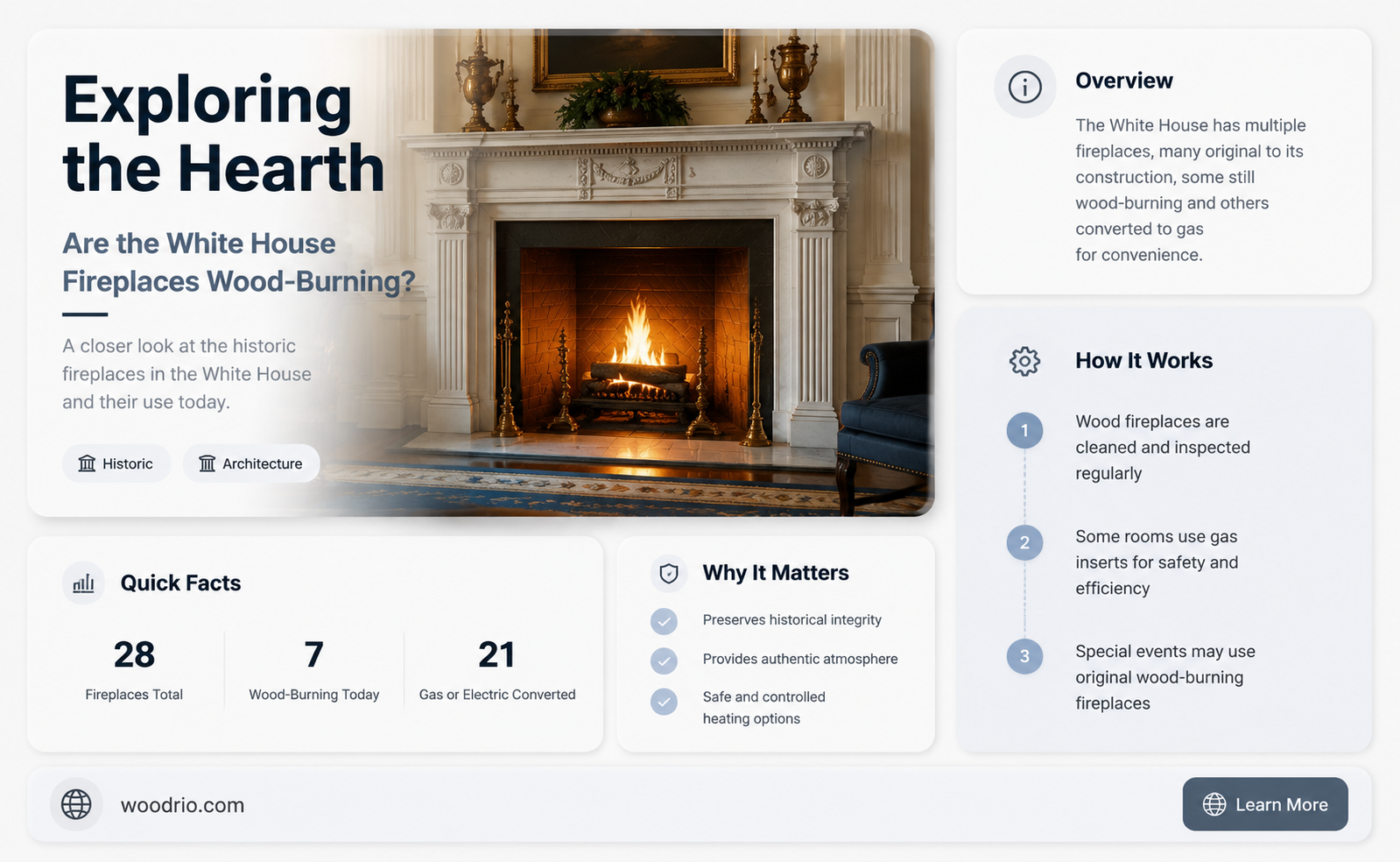Click the How It Works heading

(x=1143, y=361)
